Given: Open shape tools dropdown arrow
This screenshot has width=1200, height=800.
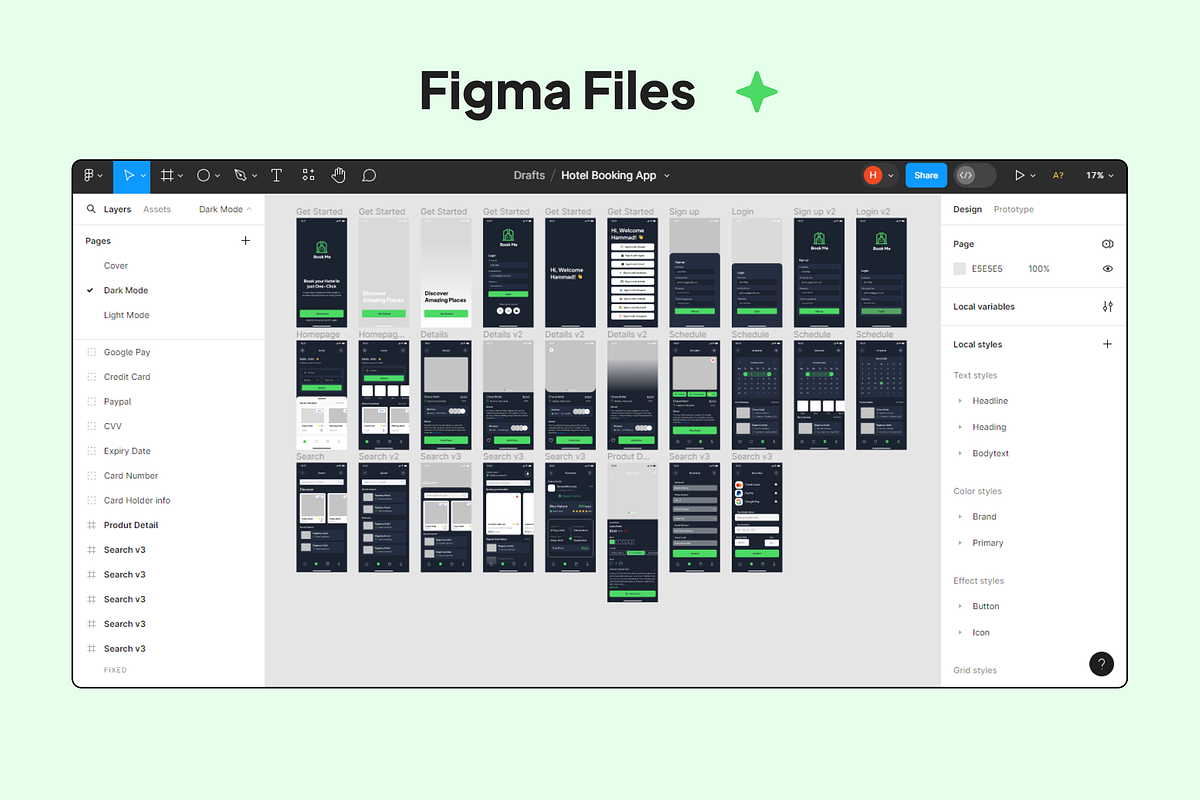Looking at the screenshot, I should (217, 176).
